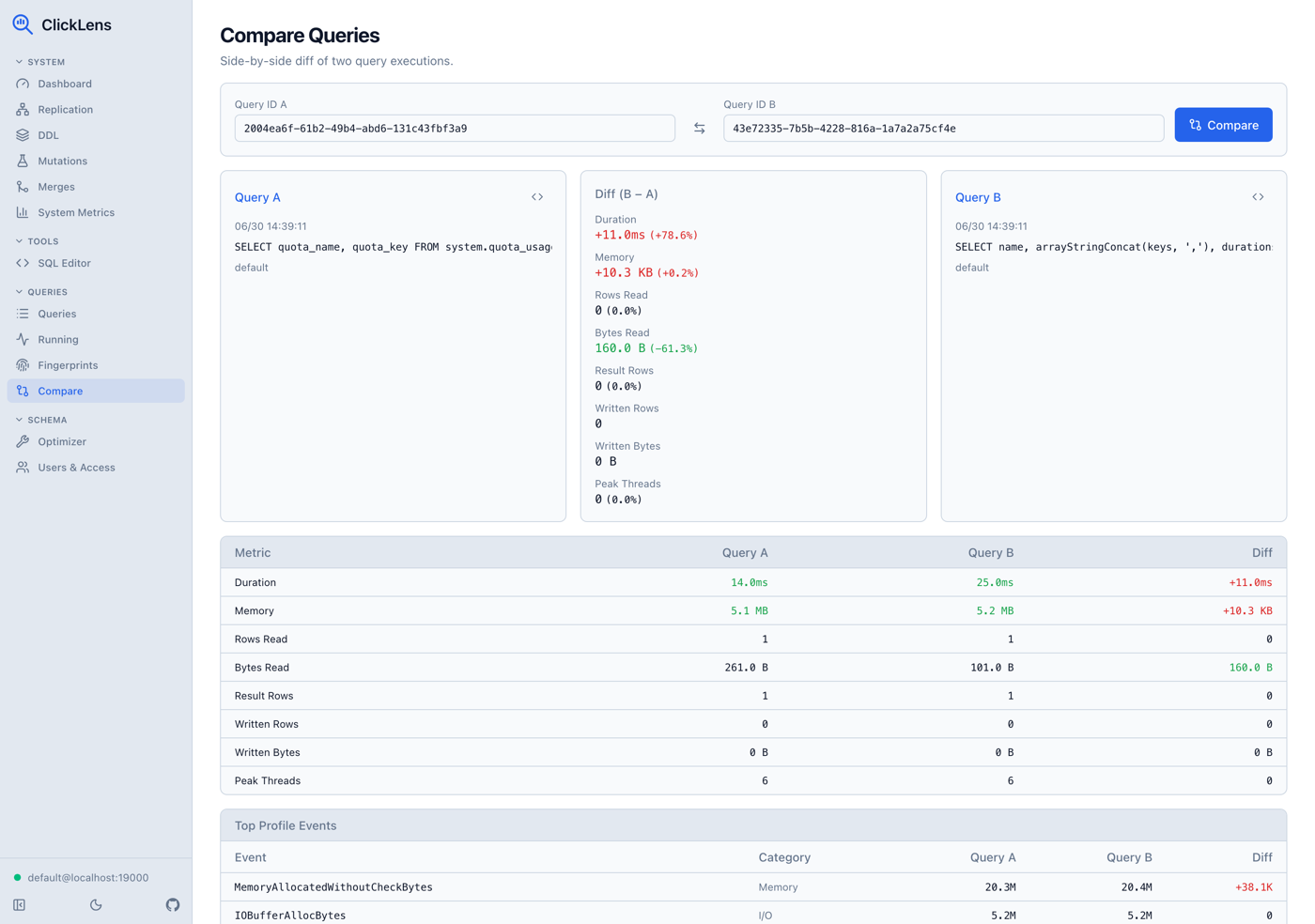Open the Dashboard page
Viewport: 1315px width, 924px height.
point(96,84)
